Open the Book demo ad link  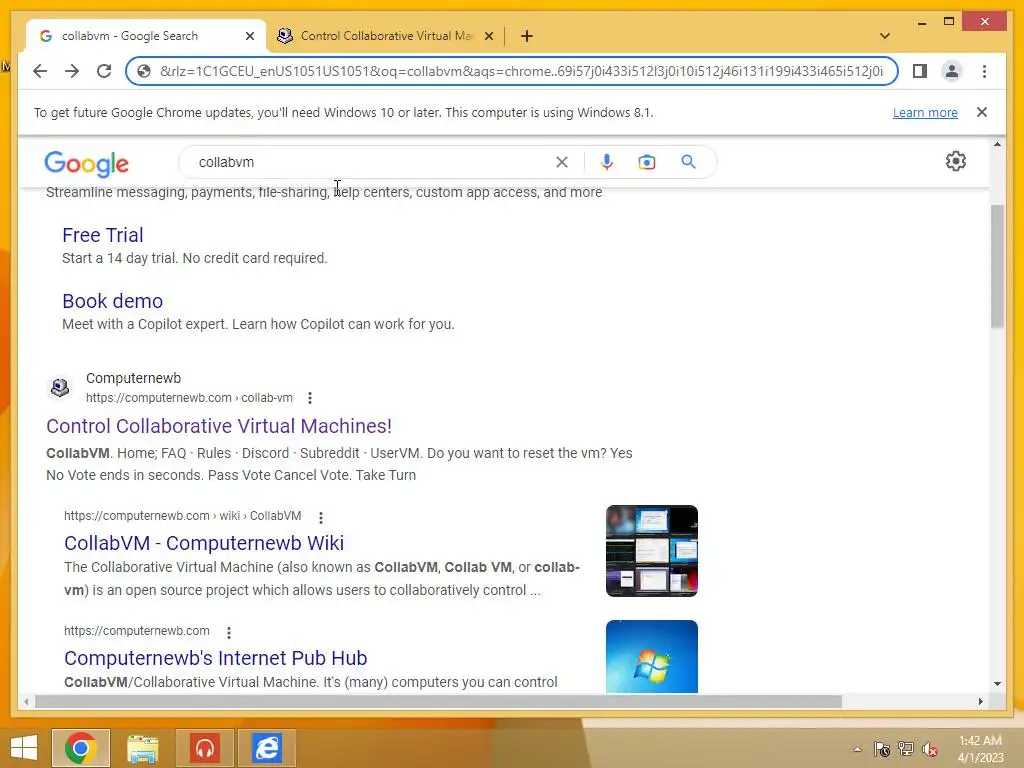click(x=112, y=301)
